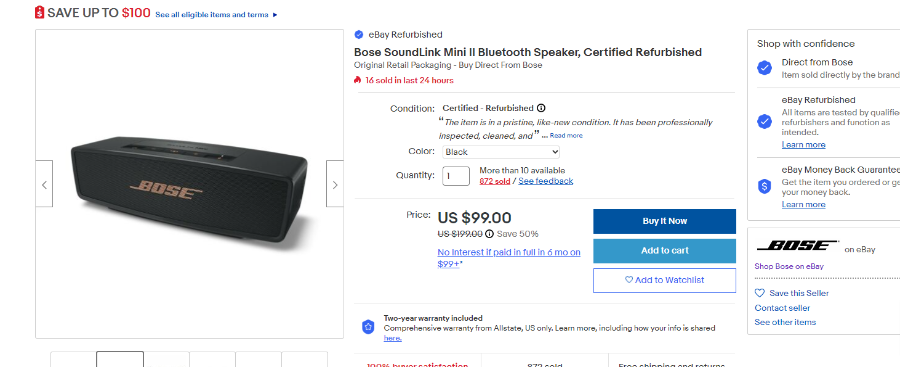The width and height of the screenshot is (900, 367).
Task: Click the info icon beside US $199.00
Action: point(489,234)
